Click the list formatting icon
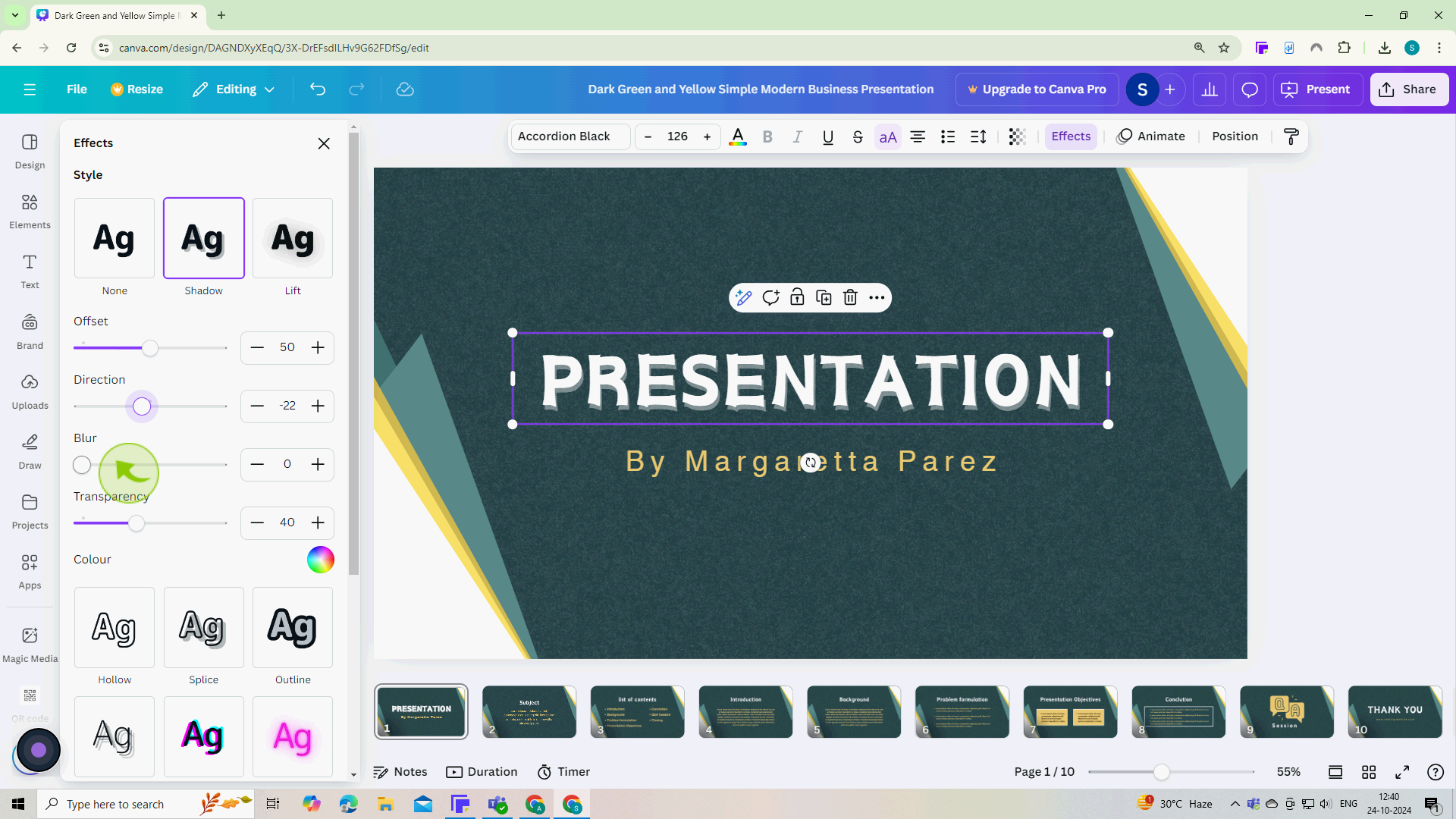The image size is (1456, 819). point(947,136)
